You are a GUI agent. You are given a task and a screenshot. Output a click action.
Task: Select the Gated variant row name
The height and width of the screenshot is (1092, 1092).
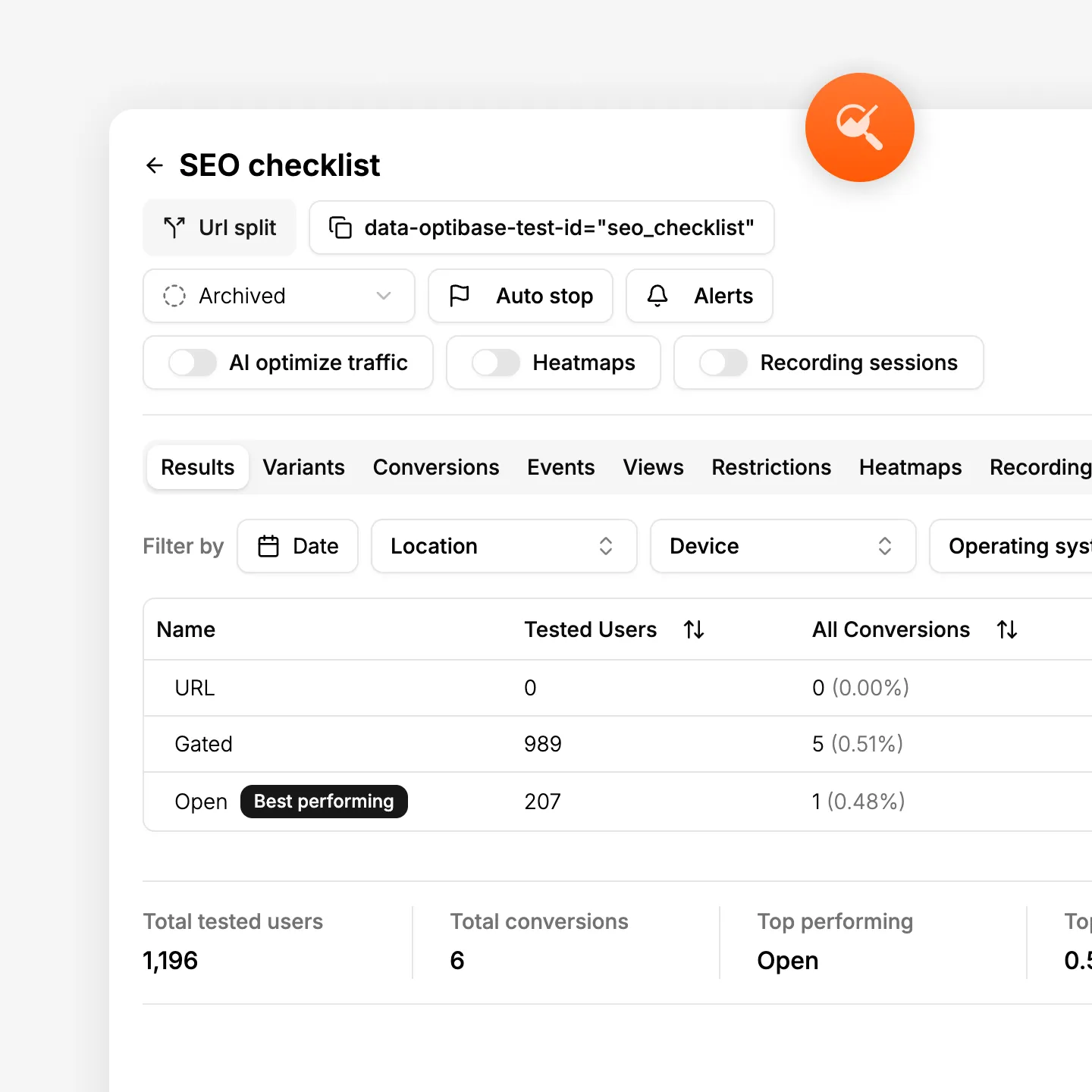coord(203,744)
